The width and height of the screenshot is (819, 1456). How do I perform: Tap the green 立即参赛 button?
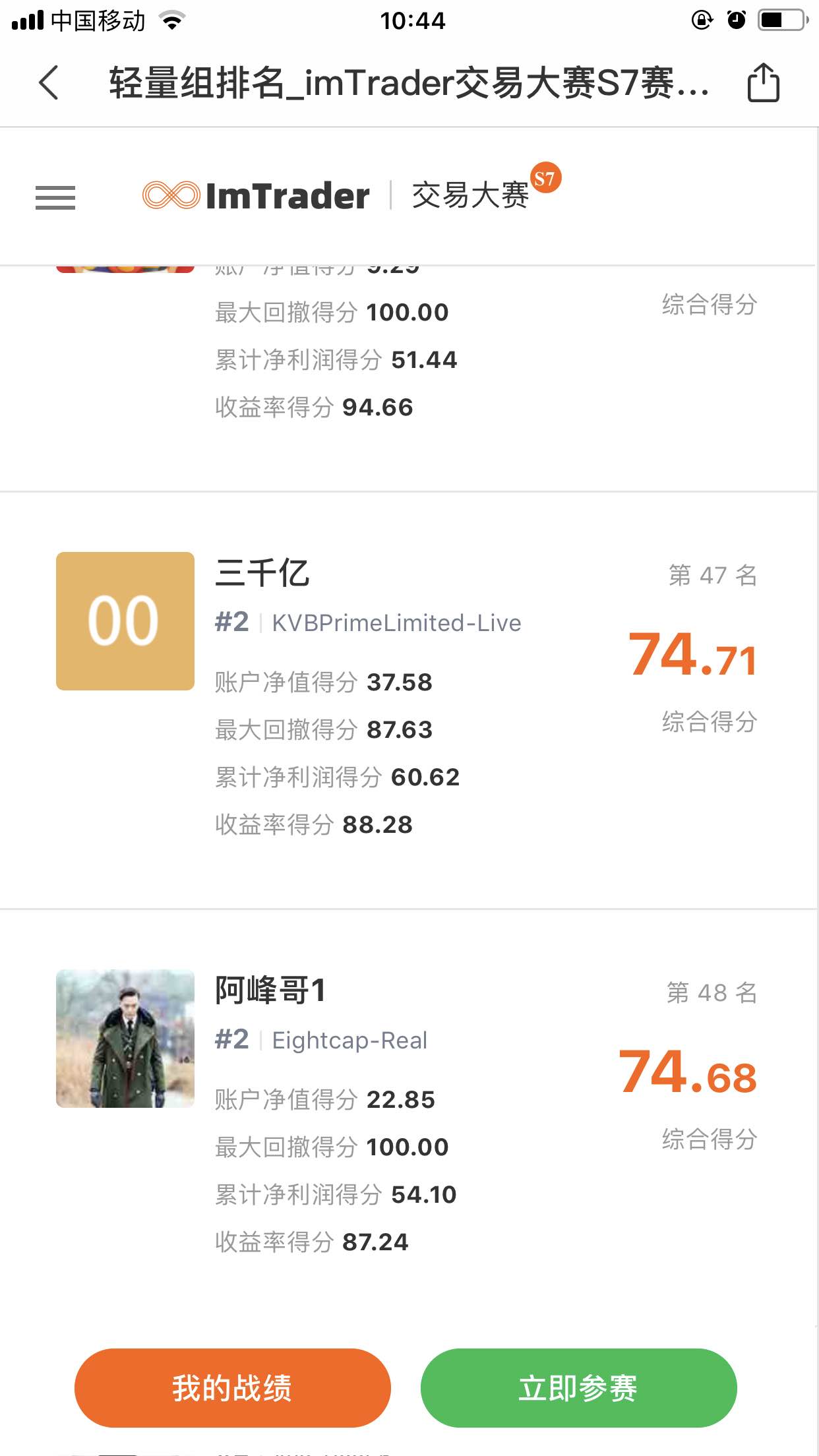click(578, 1387)
